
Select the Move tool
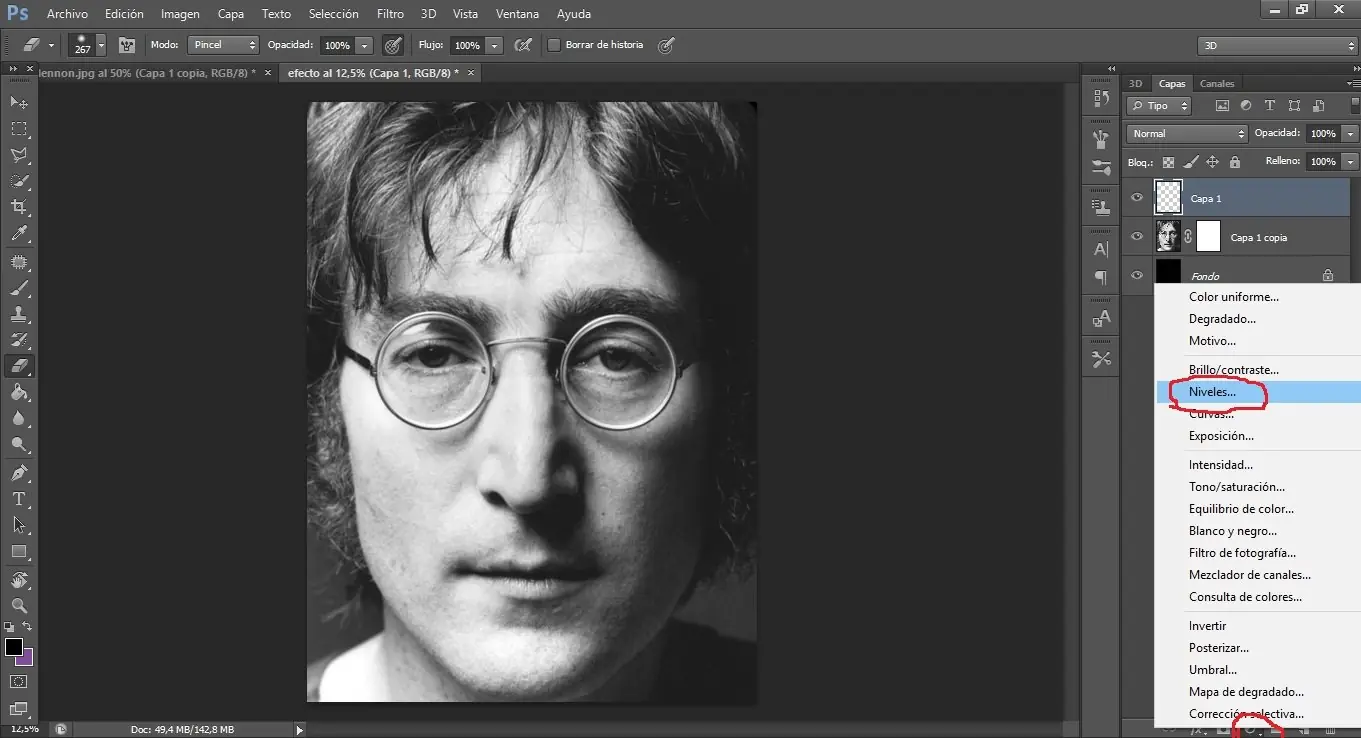click(19, 103)
